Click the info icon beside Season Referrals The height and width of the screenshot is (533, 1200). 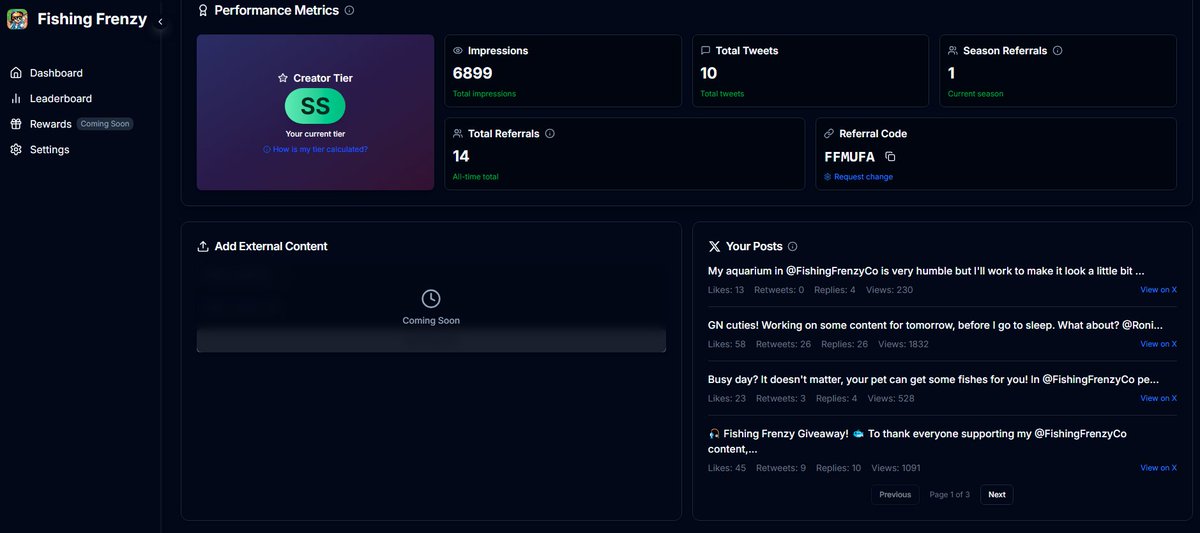click(x=1058, y=50)
